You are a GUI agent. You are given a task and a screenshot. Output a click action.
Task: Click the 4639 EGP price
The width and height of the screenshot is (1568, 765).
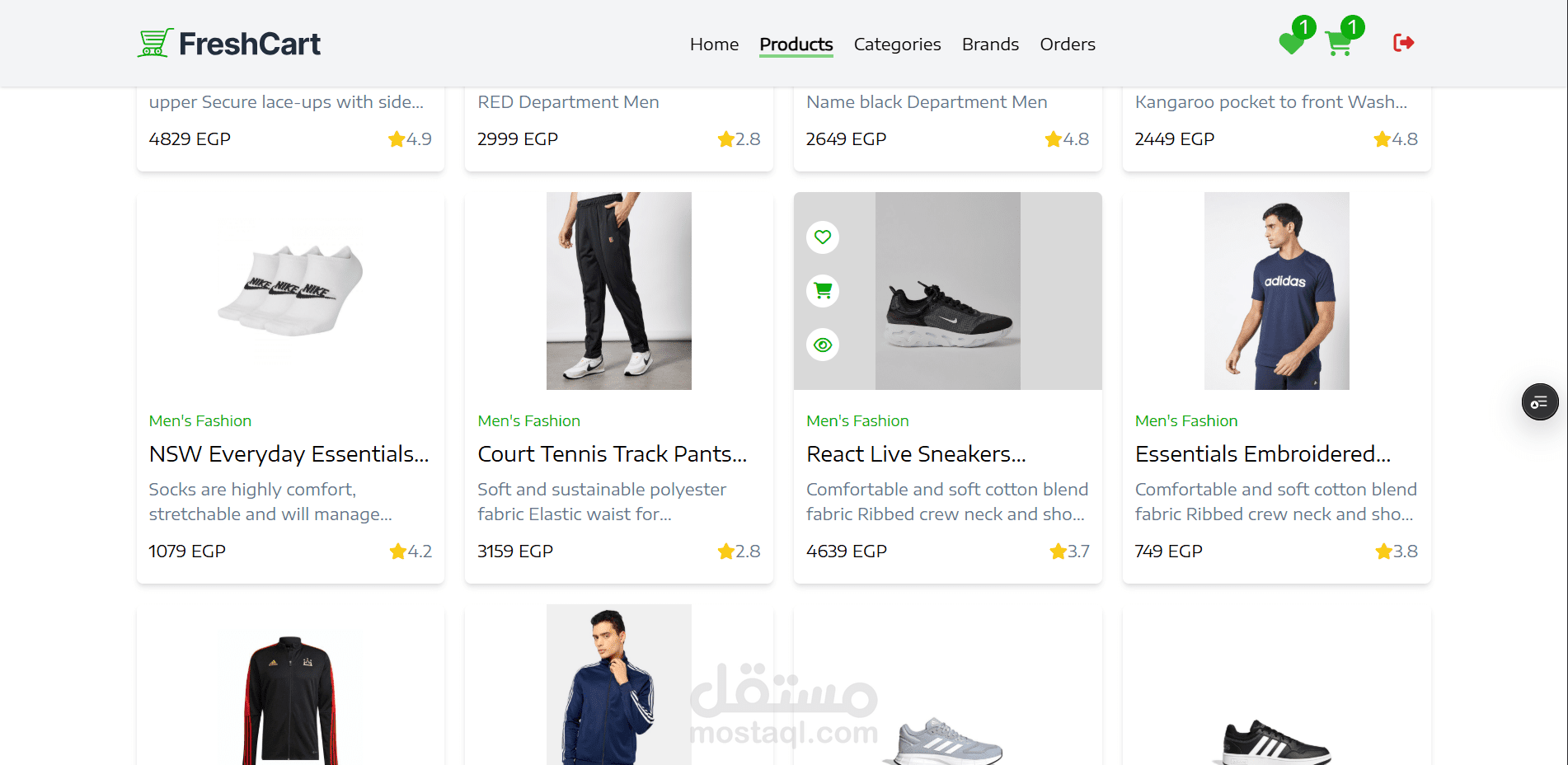point(847,551)
